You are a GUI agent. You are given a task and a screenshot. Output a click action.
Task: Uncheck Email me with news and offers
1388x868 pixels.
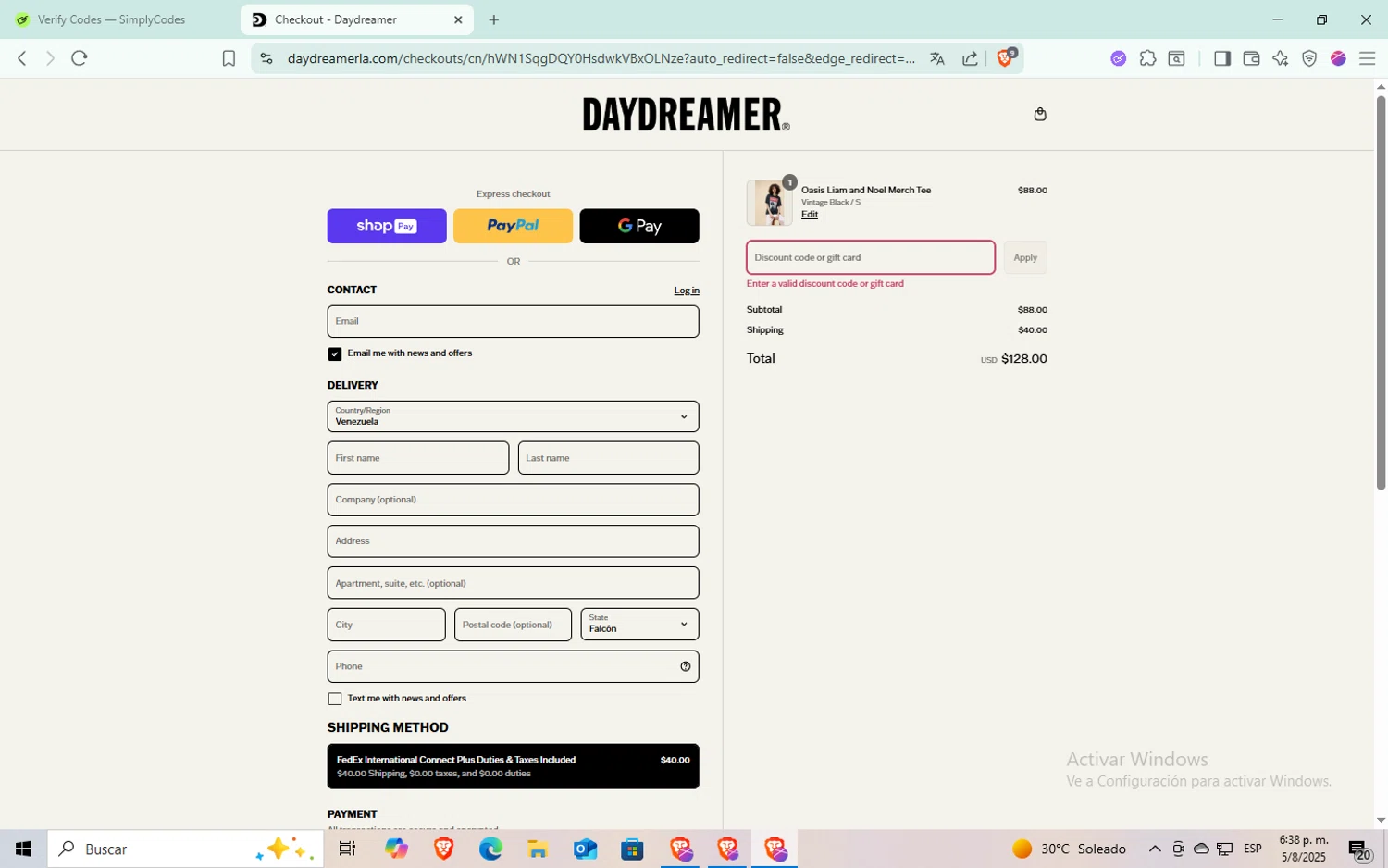(x=335, y=353)
